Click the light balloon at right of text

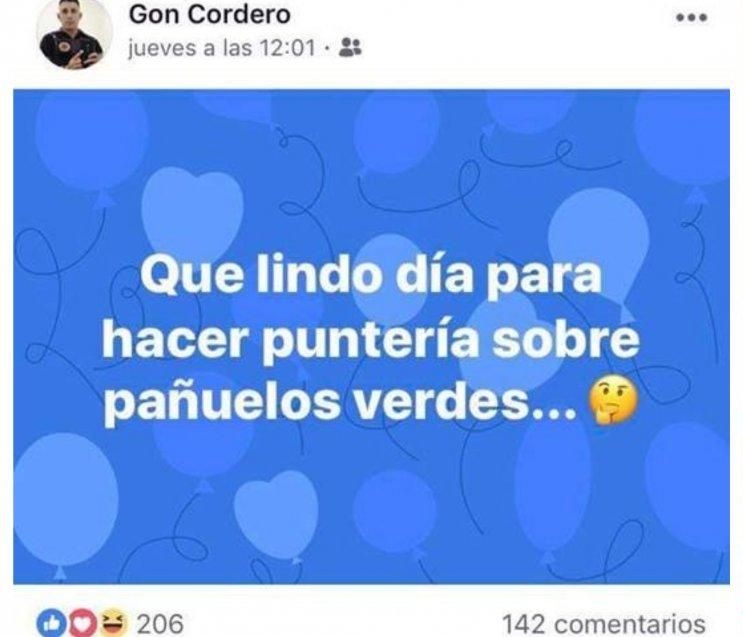click(598, 246)
